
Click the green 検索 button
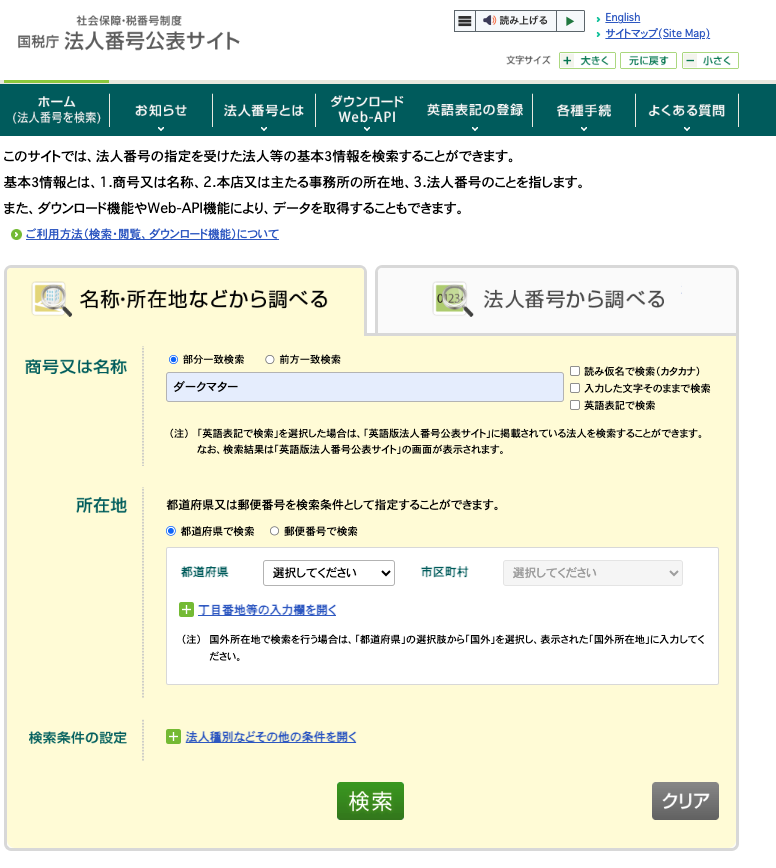point(370,801)
